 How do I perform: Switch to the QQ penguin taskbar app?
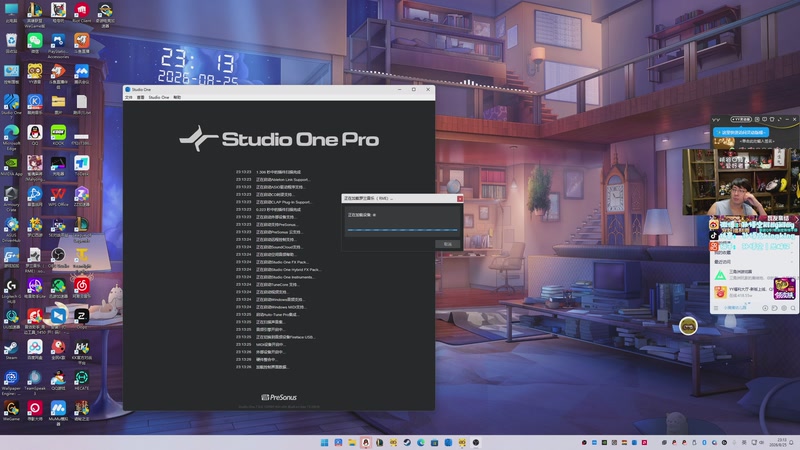click(366, 442)
